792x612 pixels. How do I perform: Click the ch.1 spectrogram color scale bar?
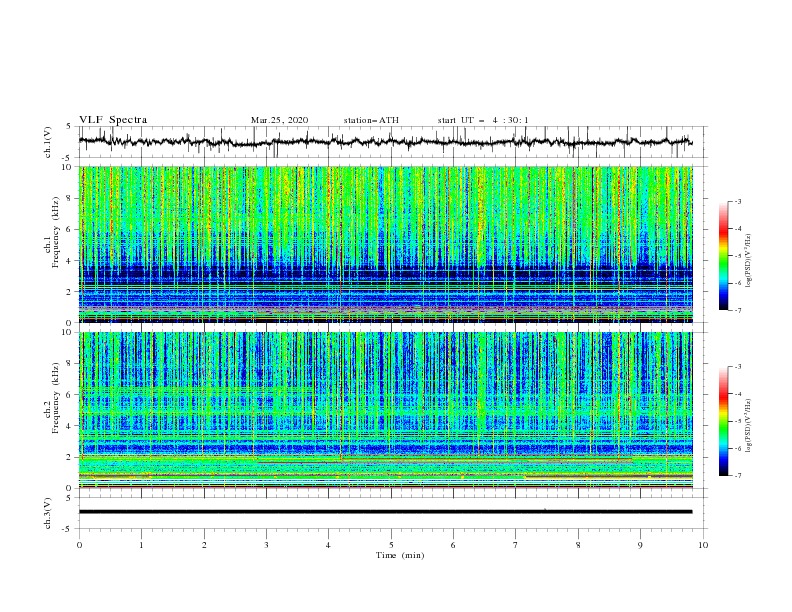click(723, 256)
